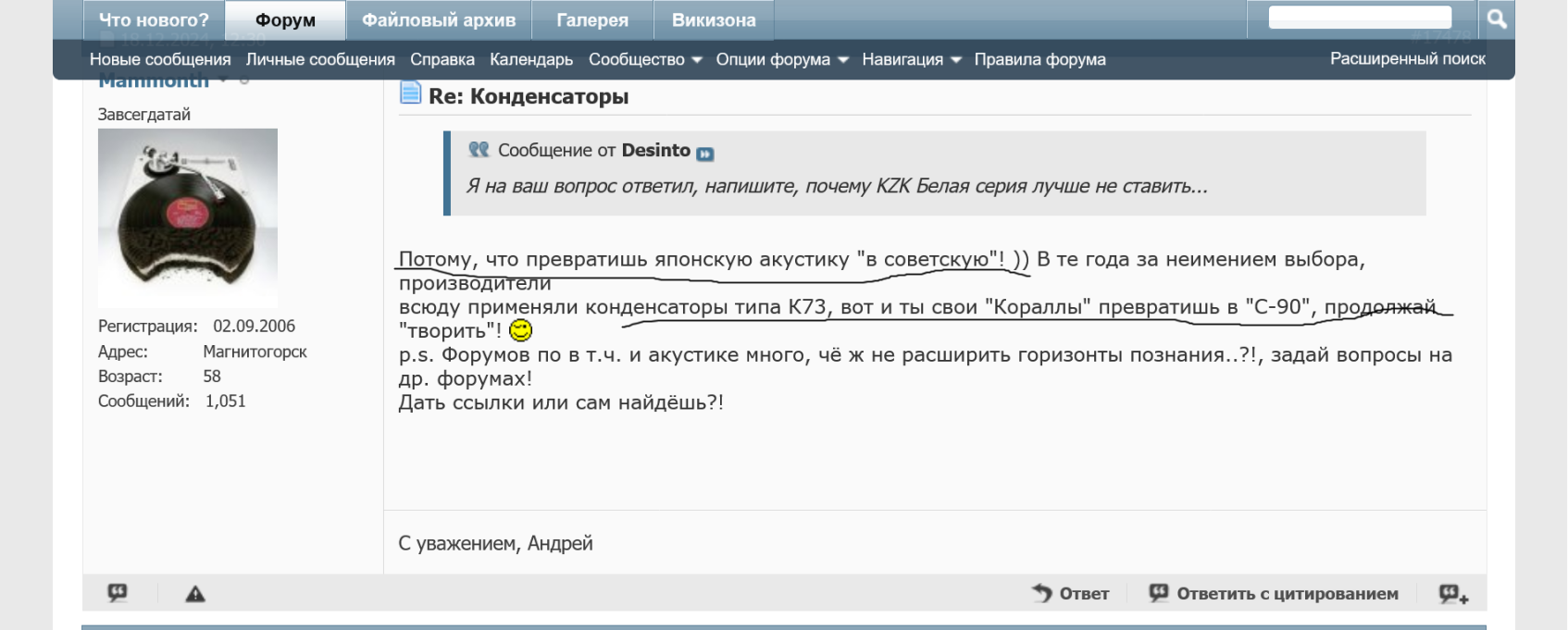Click the search magnifier icon

point(1496,19)
